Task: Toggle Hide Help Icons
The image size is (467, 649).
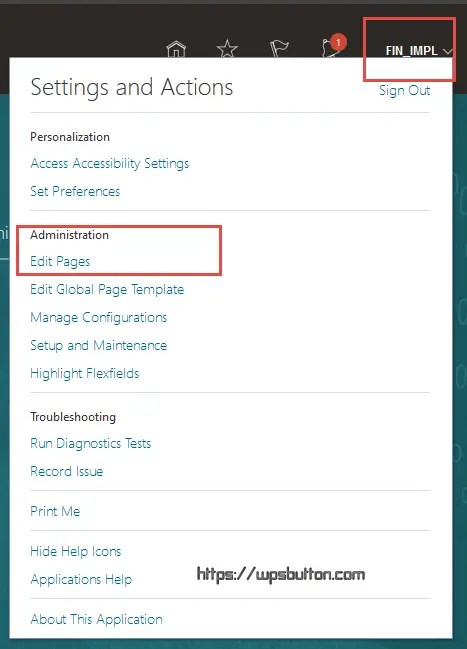Action: coord(76,551)
